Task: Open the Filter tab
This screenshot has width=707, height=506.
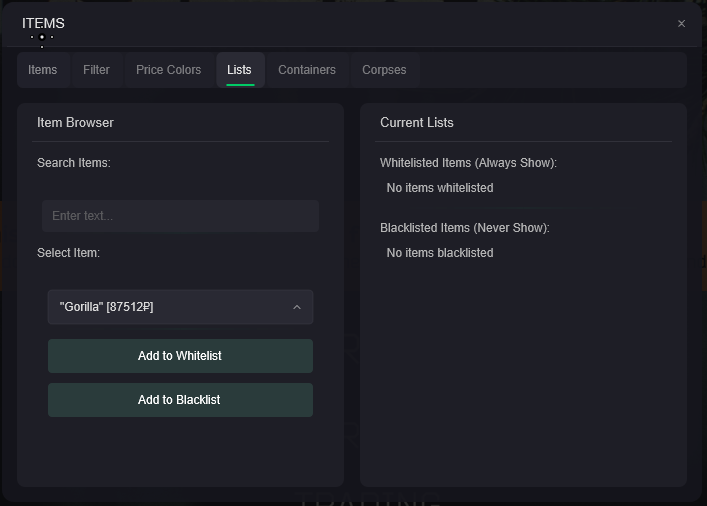Action: pos(96,70)
